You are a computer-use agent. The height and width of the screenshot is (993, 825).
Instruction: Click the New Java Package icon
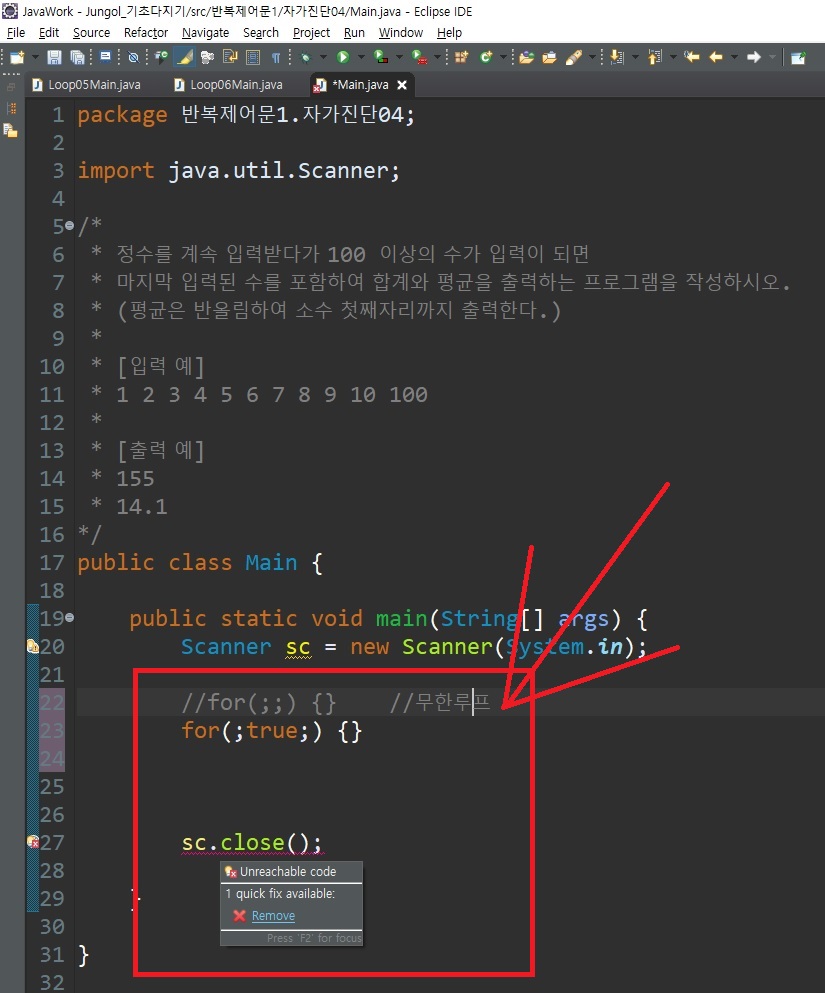pyautogui.click(x=462, y=58)
